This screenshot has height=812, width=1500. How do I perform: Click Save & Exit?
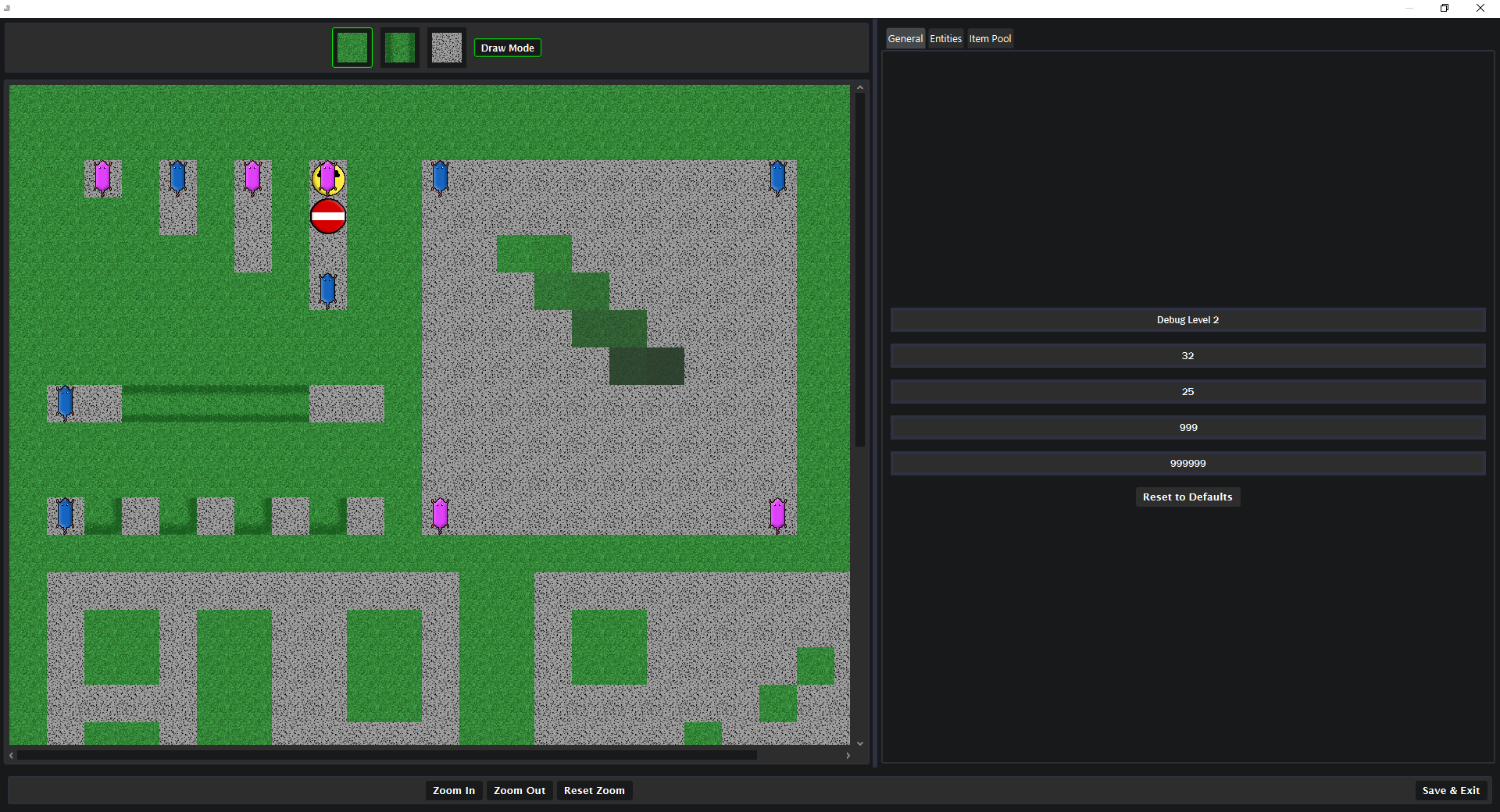pyautogui.click(x=1451, y=790)
